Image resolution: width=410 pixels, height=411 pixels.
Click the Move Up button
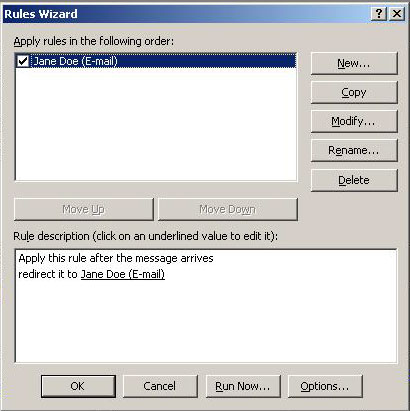tap(84, 209)
